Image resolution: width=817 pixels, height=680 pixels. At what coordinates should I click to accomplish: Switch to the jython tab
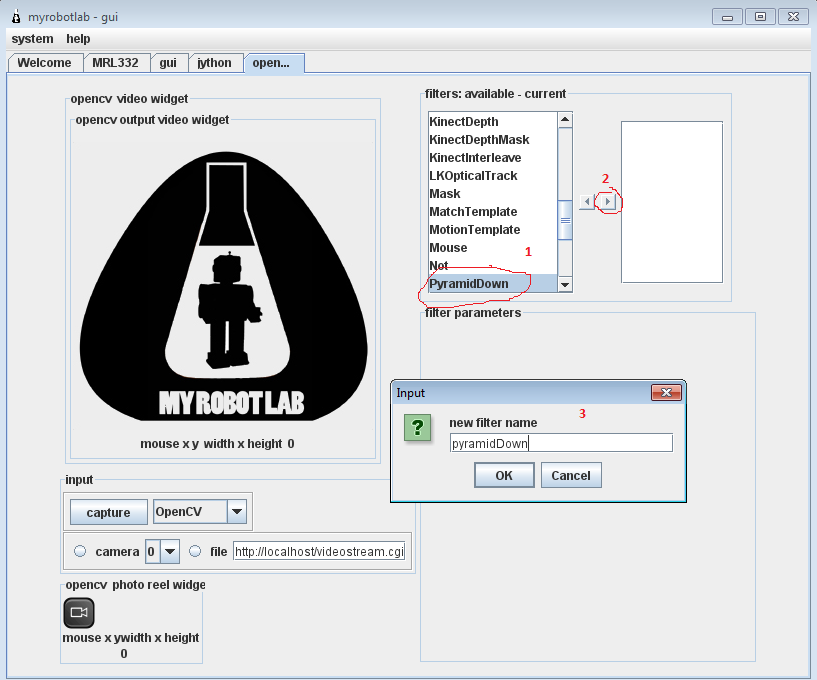[x=215, y=63]
